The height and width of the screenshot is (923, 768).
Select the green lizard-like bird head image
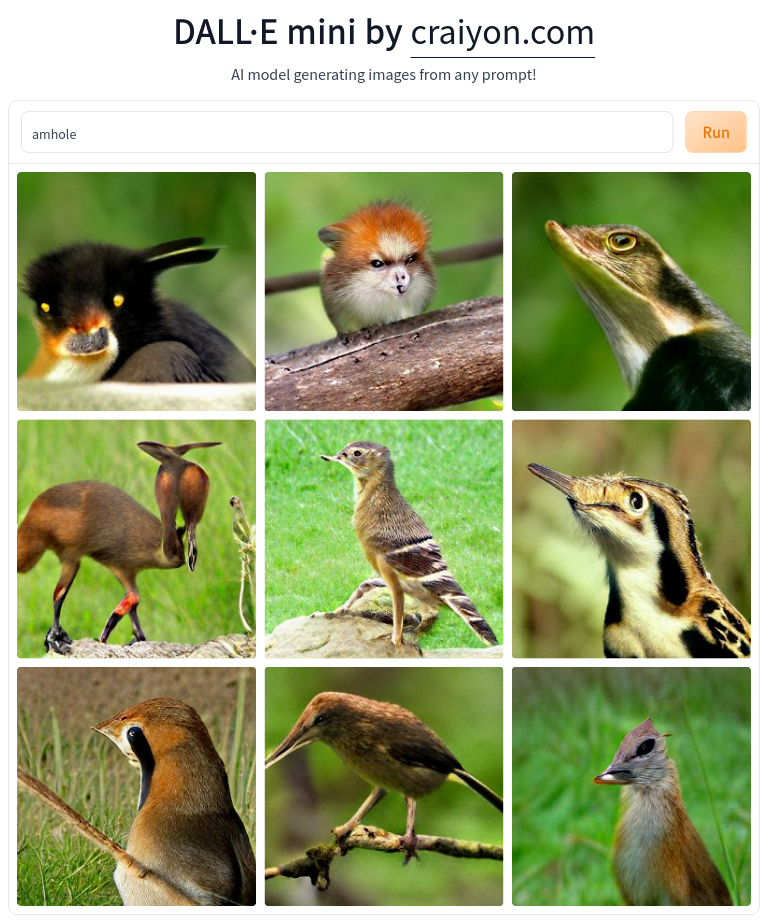point(631,291)
